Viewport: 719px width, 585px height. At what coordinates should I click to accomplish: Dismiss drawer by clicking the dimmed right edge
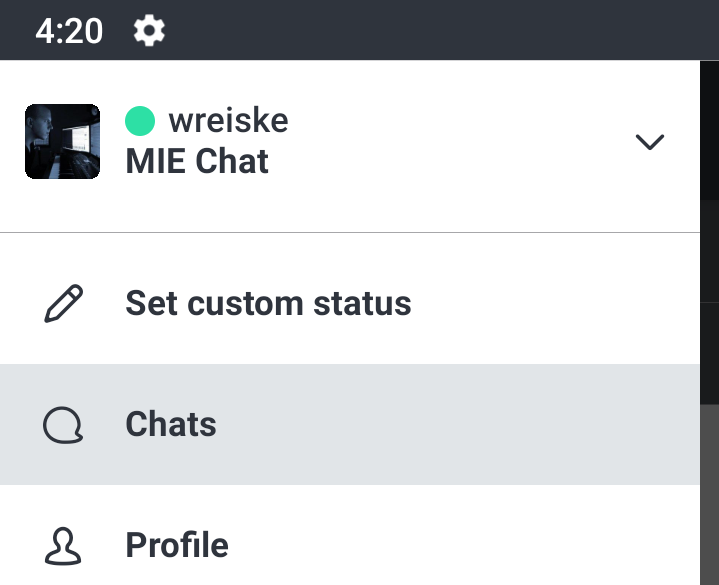tap(709, 250)
